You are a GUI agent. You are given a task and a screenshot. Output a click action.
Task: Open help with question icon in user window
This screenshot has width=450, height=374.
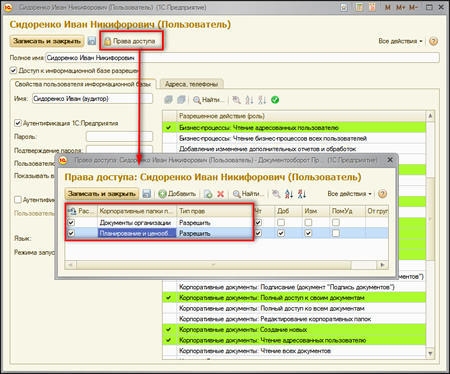click(433, 41)
